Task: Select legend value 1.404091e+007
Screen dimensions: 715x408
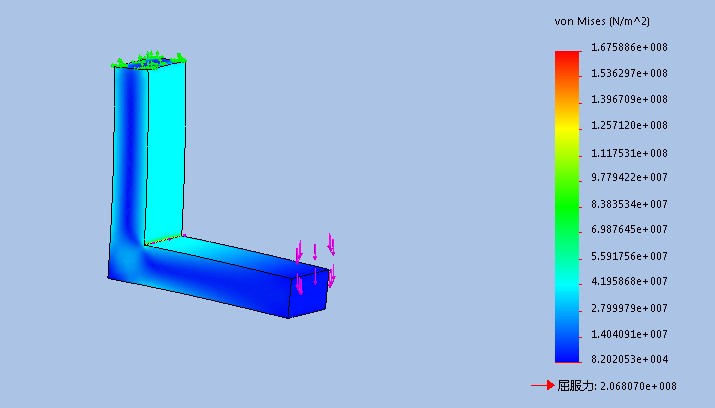Action: click(629, 335)
